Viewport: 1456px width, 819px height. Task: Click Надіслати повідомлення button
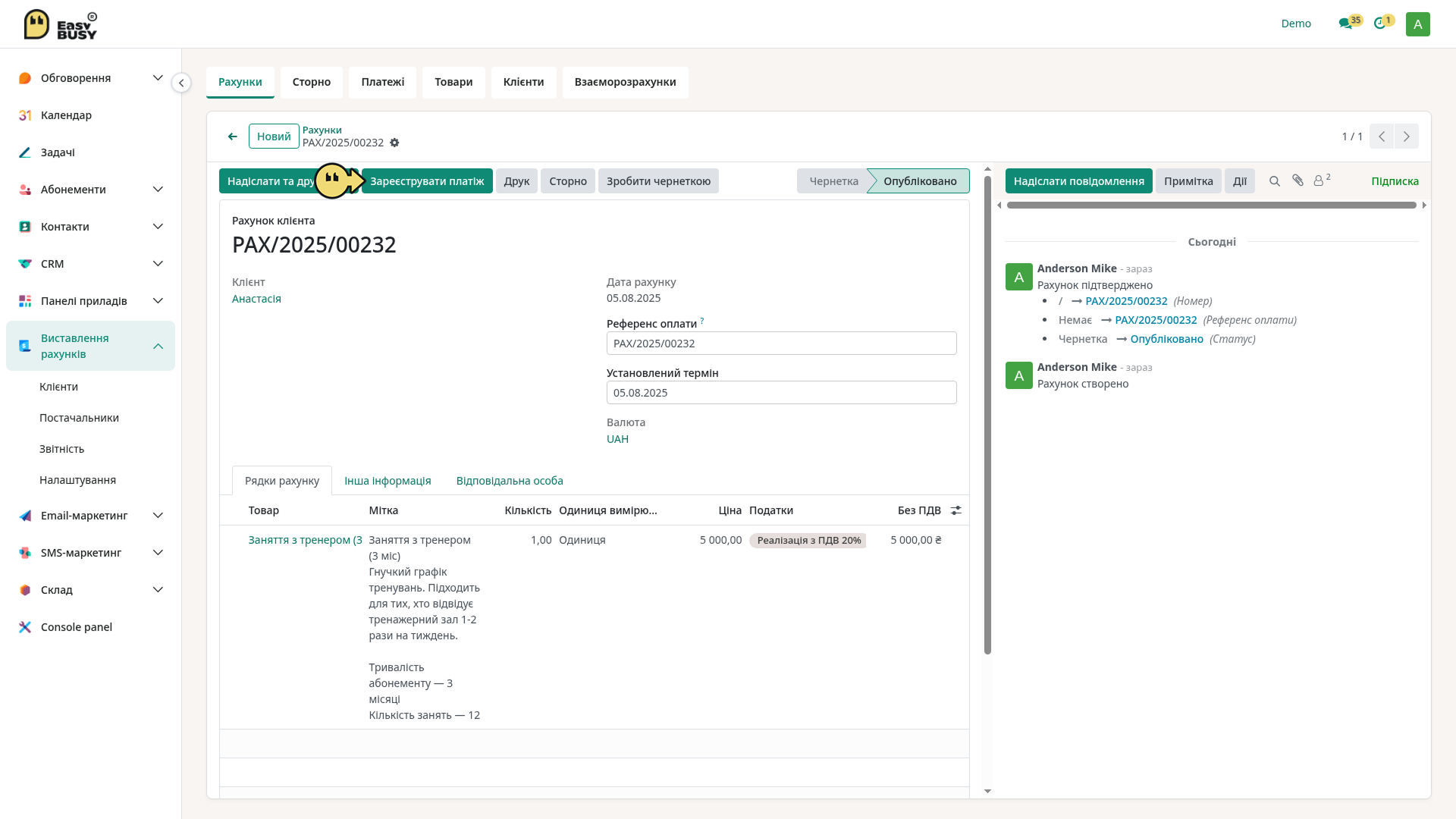(1079, 181)
